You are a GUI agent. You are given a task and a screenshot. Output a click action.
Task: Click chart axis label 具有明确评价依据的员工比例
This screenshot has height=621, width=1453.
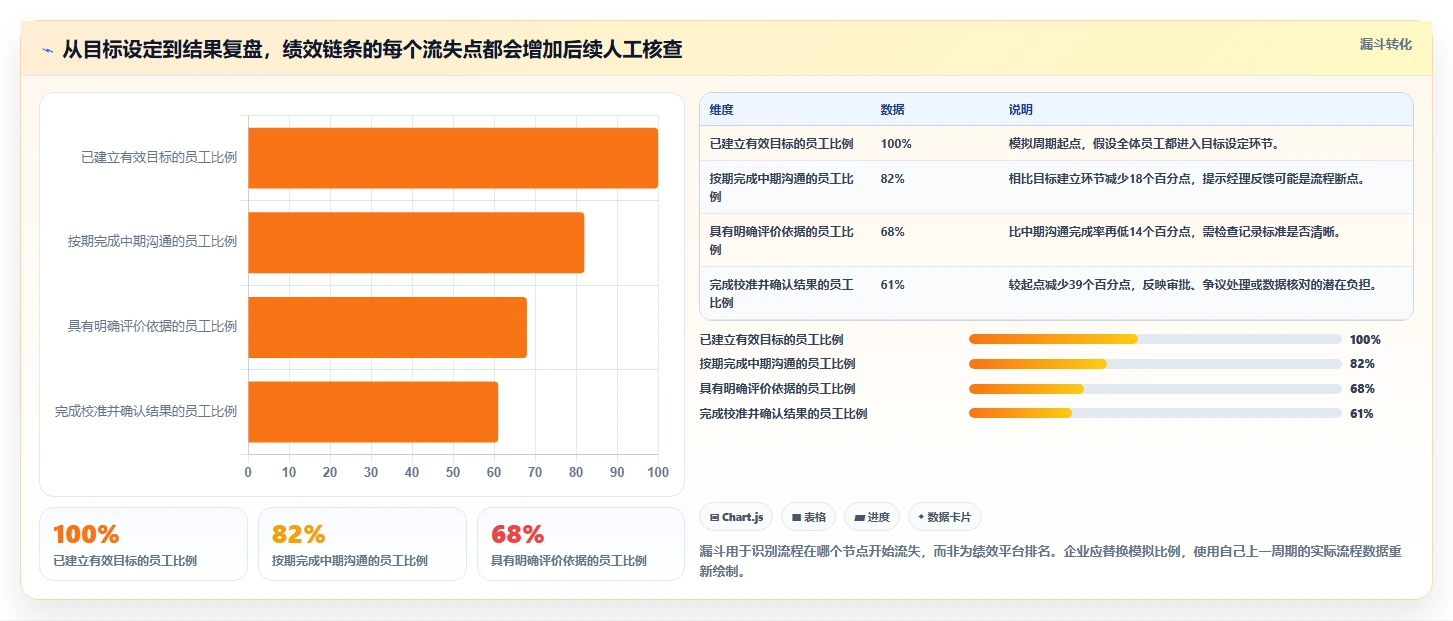[x=153, y=327]
